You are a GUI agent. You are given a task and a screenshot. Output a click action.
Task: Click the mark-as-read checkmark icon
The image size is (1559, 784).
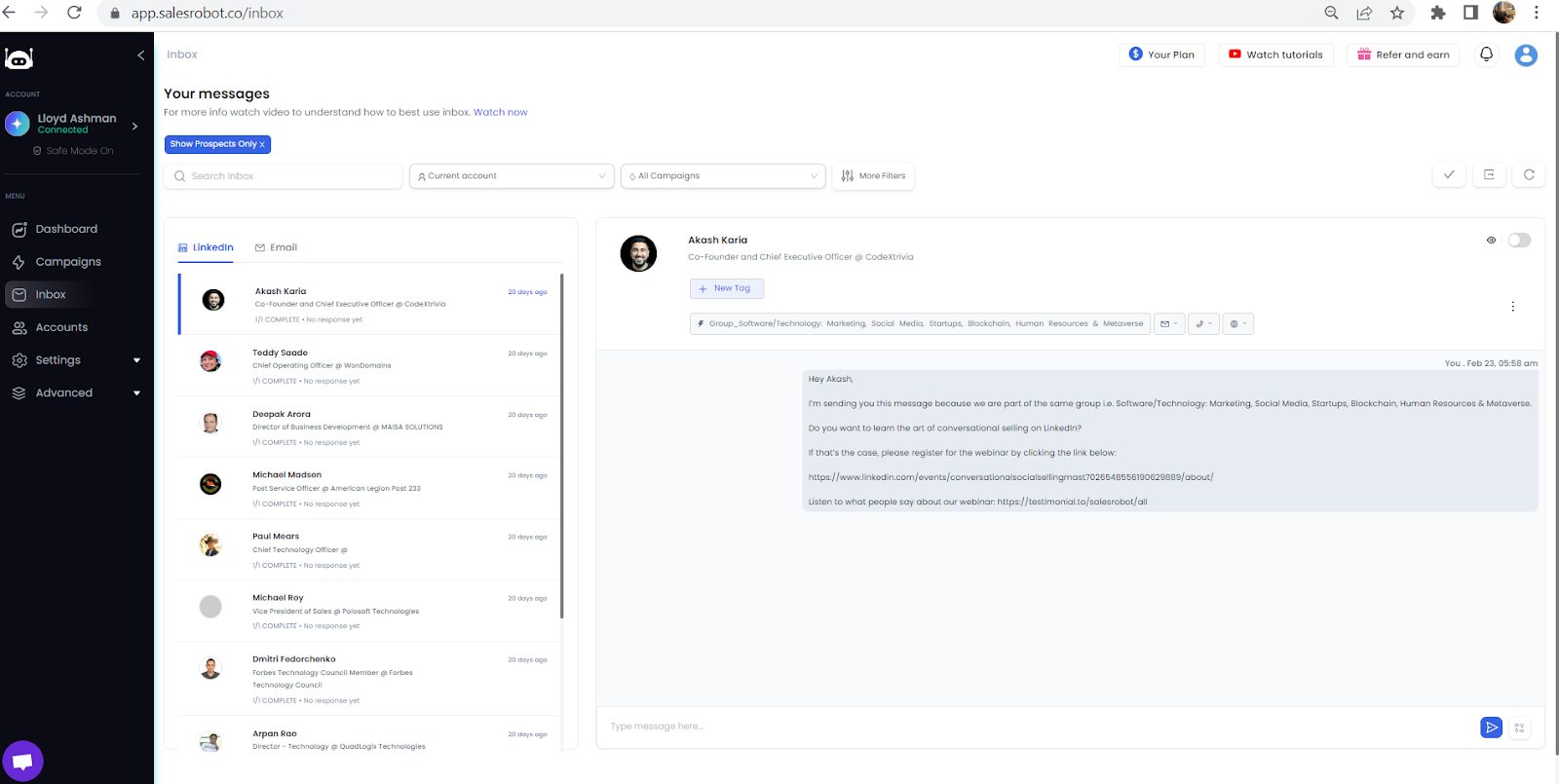1449,175
